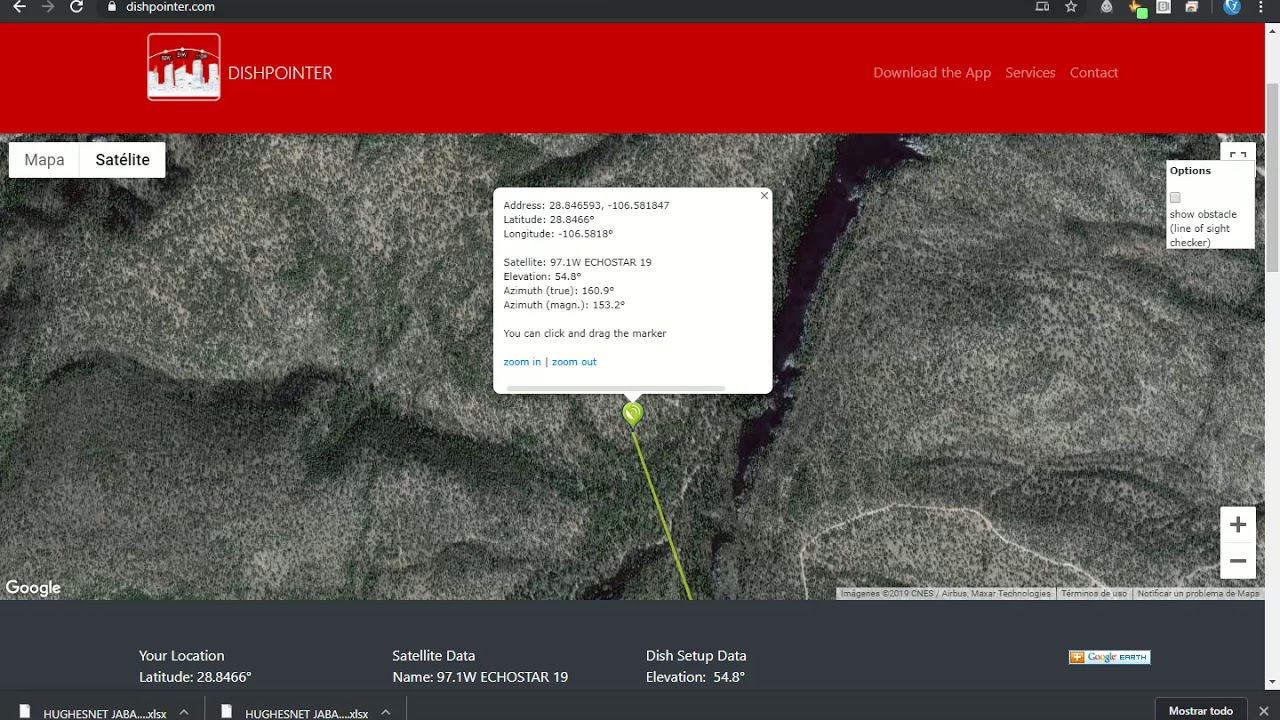
Task: Click the browser back arrow
Action: coord(19,7)
